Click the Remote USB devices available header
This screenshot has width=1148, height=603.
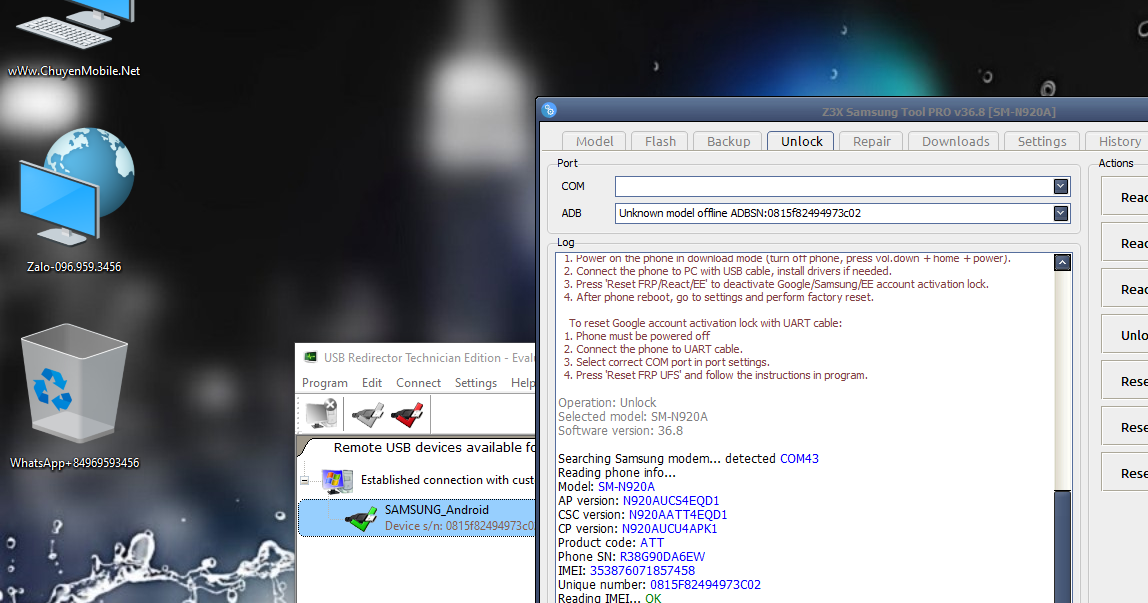click(x=434, y=447)
